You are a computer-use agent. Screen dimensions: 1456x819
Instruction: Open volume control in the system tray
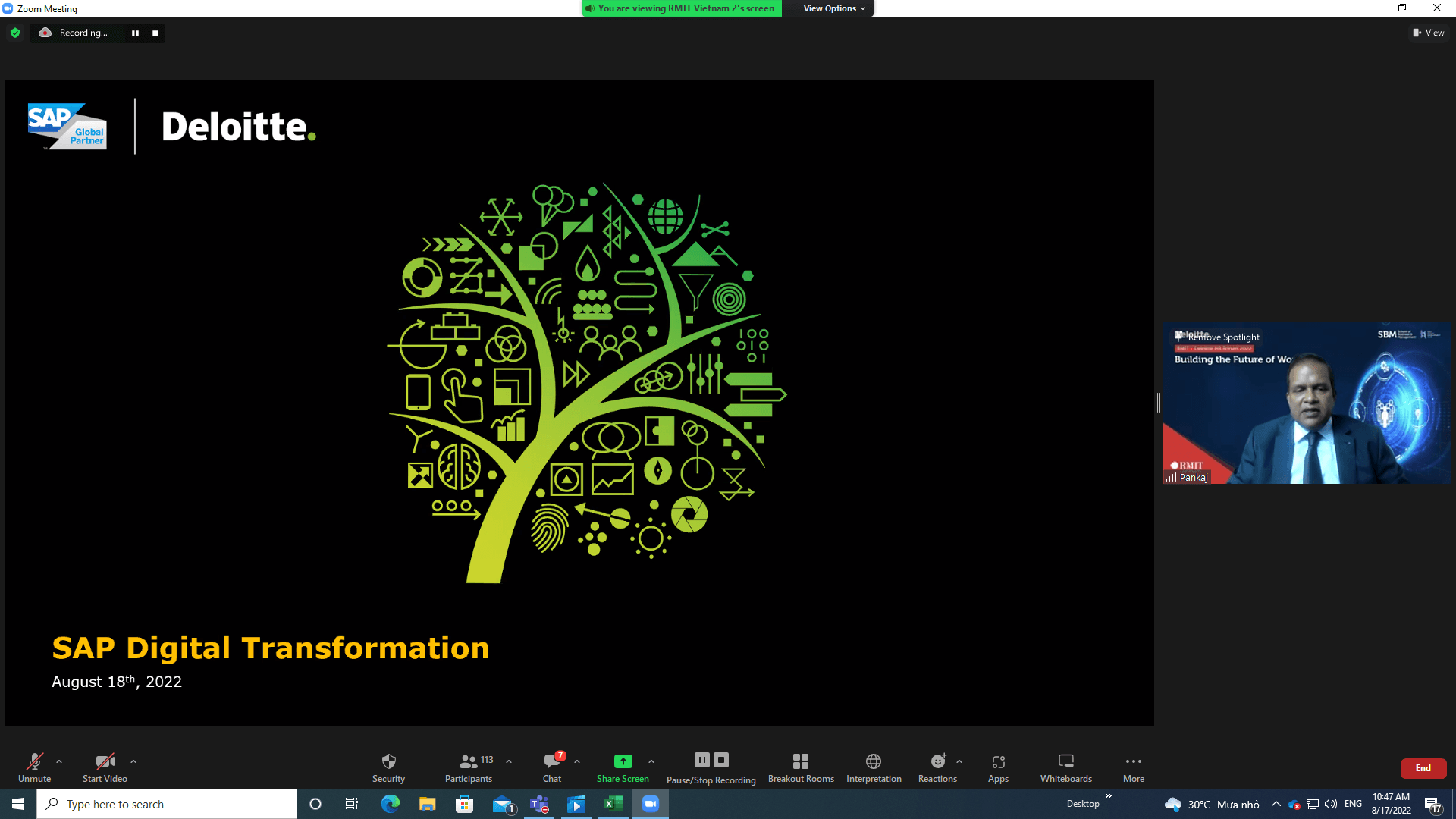point(1331,804)
